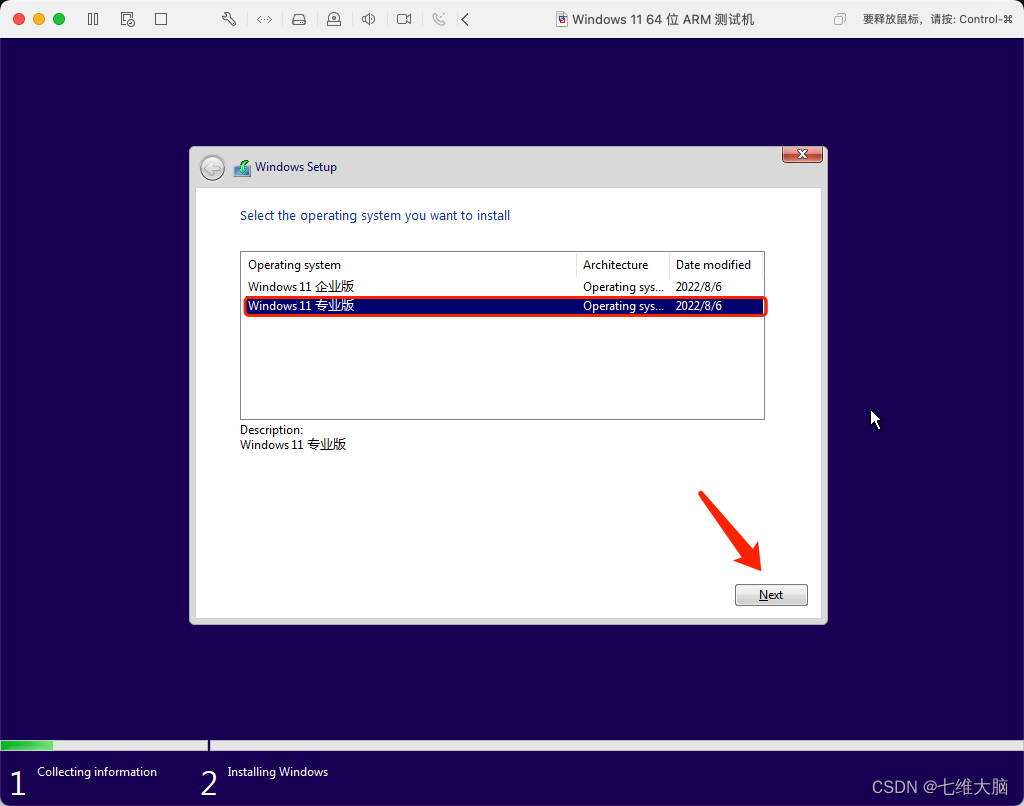
Task: Click the Windows Setup back arrow
Action: [x=212, y=168]
